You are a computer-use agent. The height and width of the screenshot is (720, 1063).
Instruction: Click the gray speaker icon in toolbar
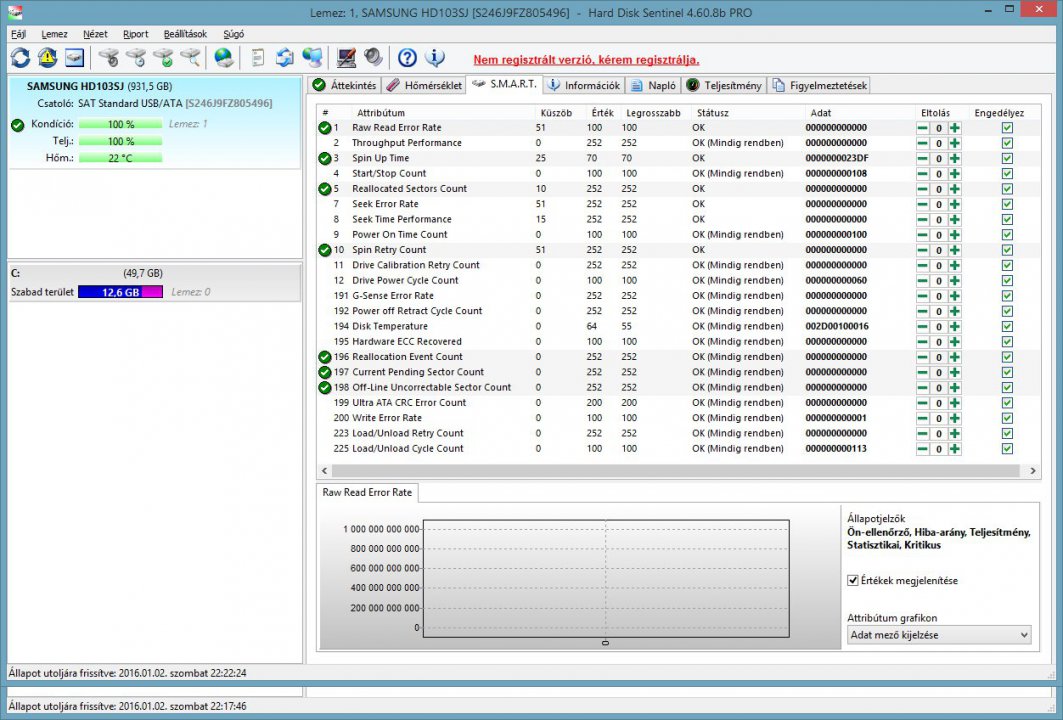372,58
